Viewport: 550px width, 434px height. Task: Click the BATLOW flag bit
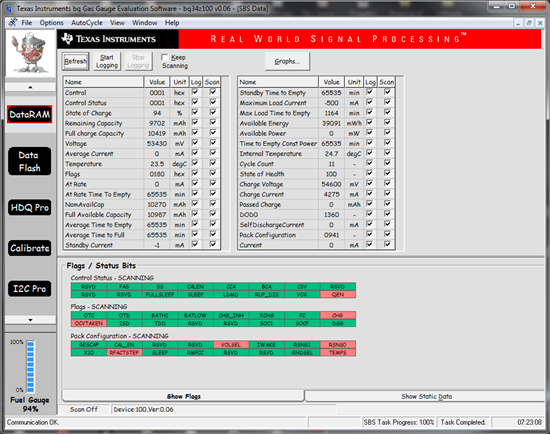[195, 315]
